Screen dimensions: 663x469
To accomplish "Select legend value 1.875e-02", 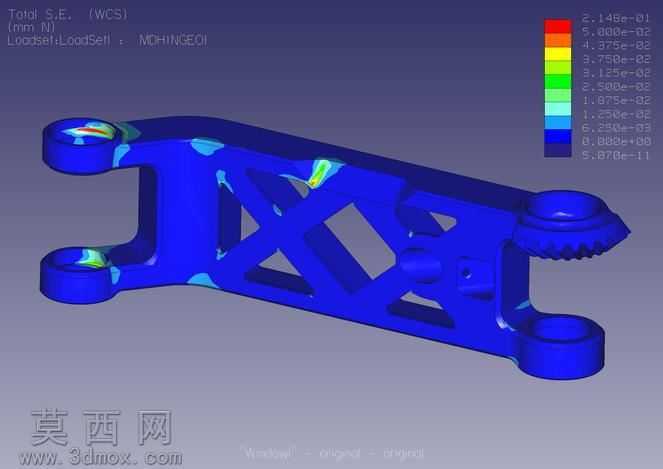I will click(616, 101).
